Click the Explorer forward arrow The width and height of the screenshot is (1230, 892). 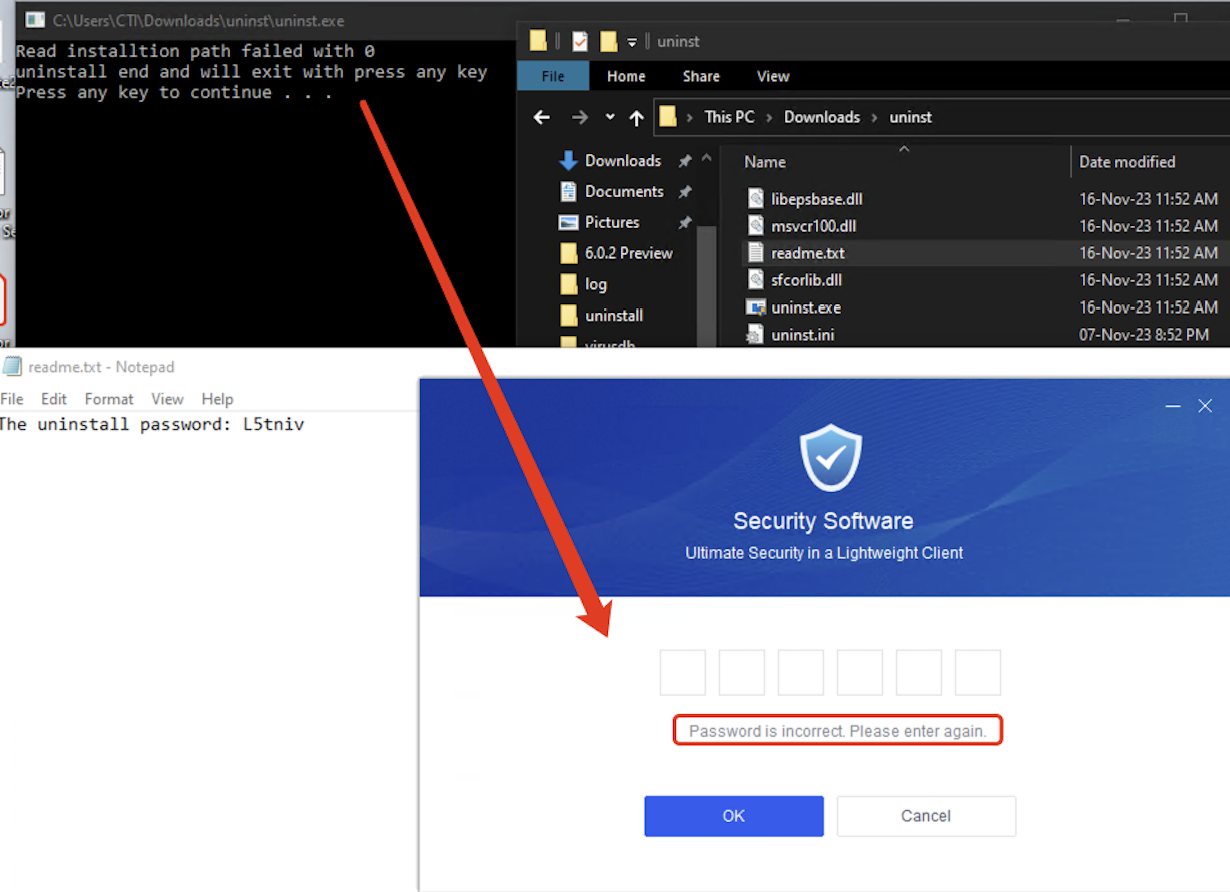coord(580,117)
